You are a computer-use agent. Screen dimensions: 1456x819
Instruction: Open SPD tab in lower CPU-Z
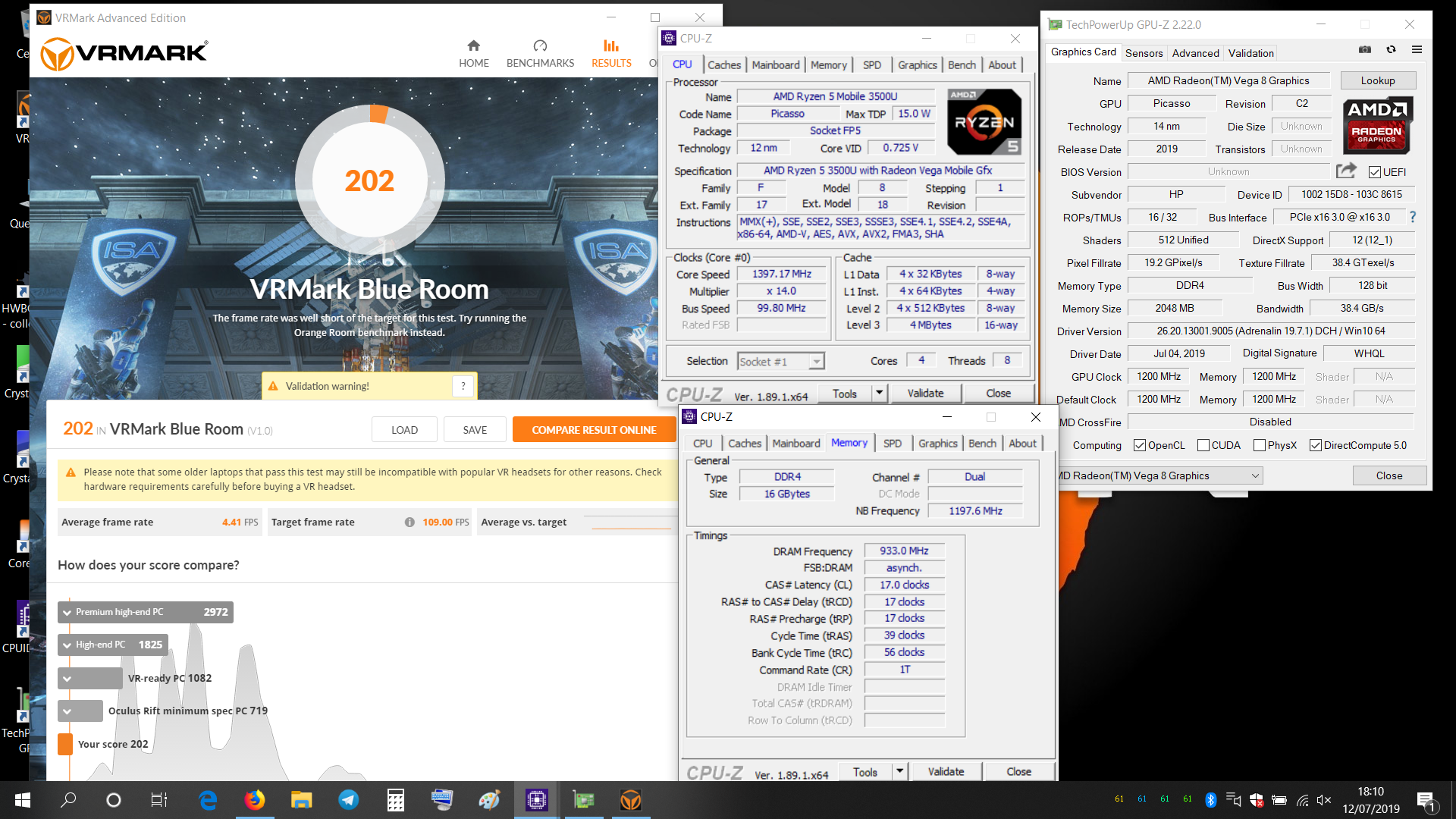(893, 443)
